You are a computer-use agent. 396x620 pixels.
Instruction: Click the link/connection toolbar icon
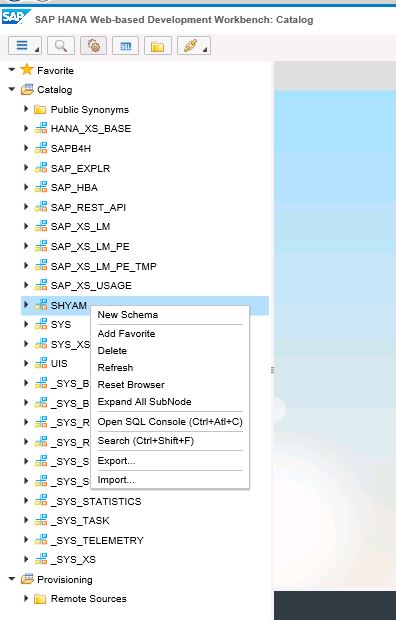(193, 46)
